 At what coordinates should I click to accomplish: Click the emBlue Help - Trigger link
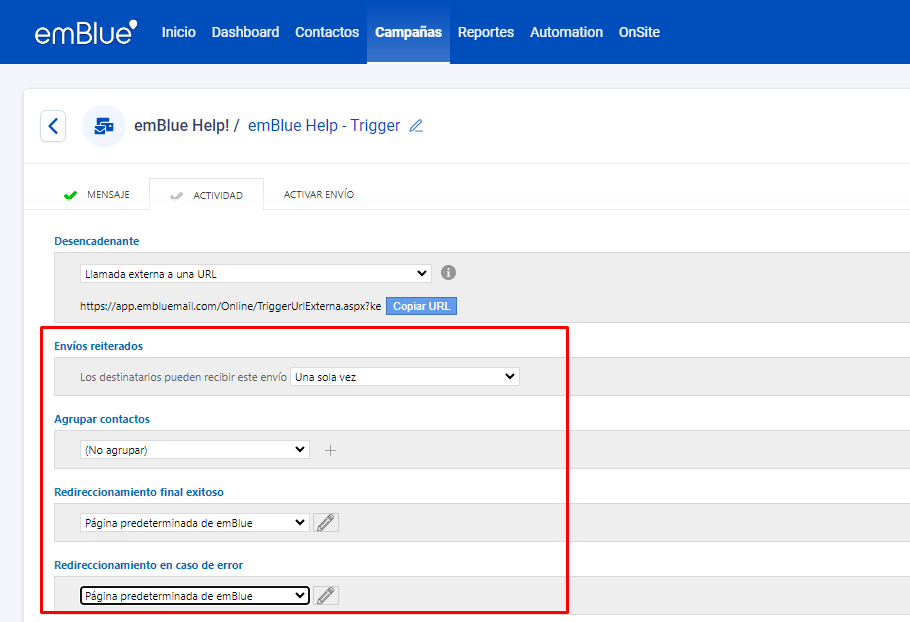coord(324,125)
